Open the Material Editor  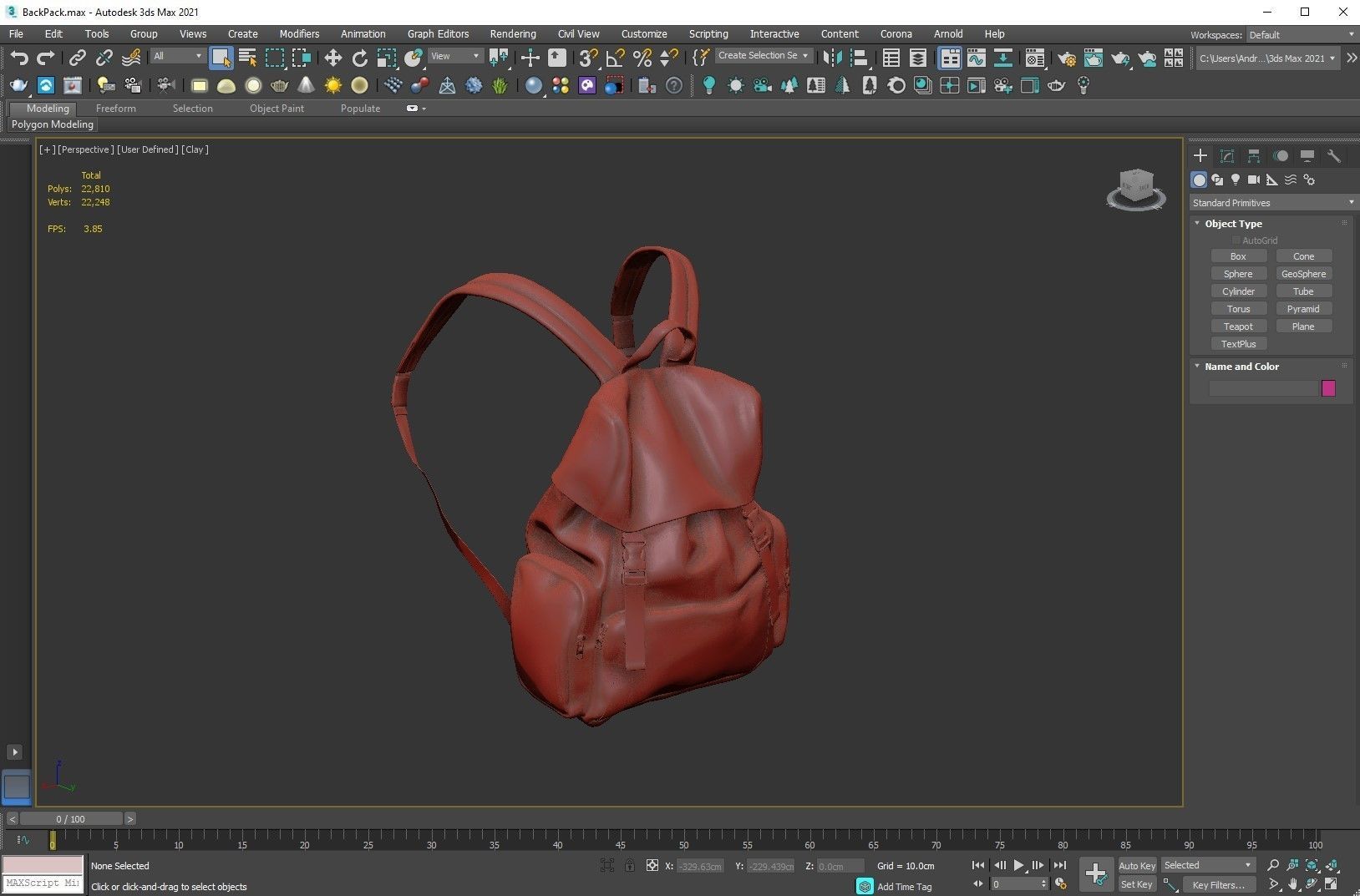tap(1035, 58)
